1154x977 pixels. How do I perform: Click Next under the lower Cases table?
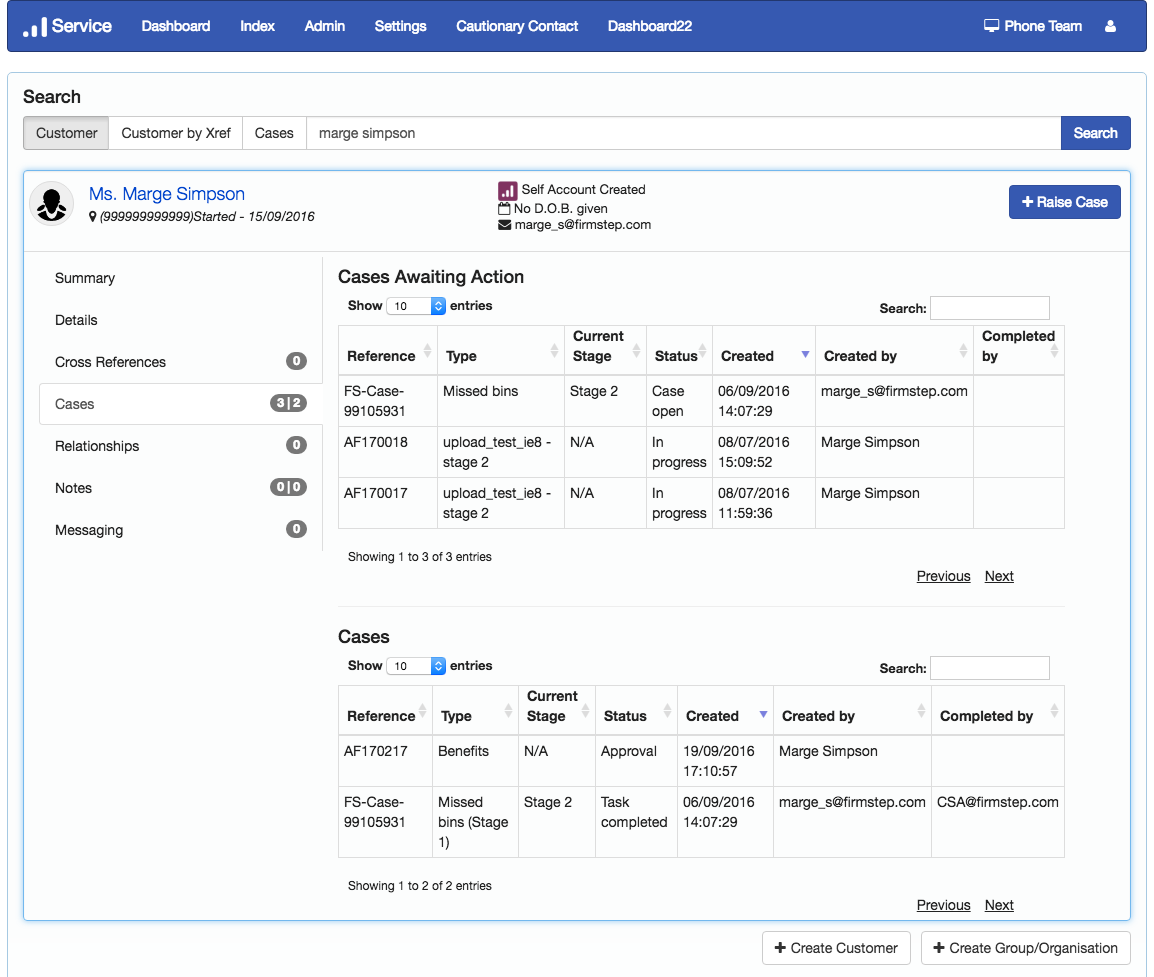tap(999, 905)
